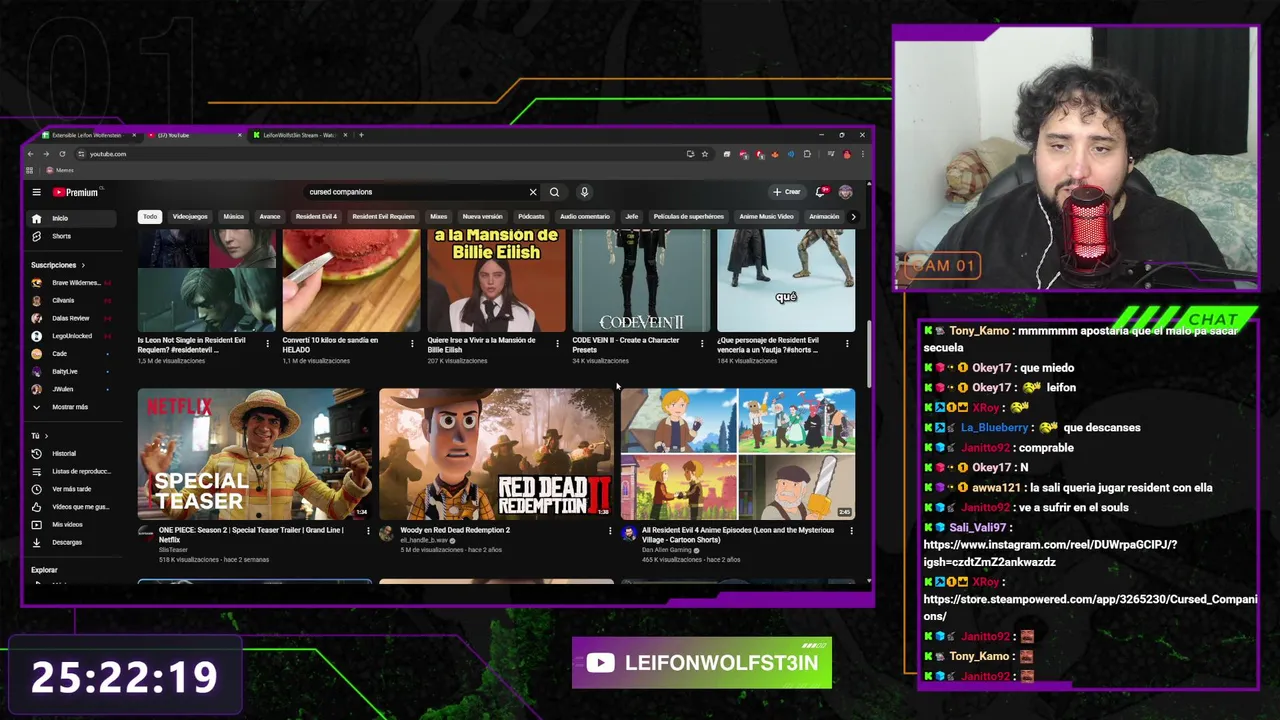The width and height of the screenshot is (1280, 720).
Task: Open the Chrome three-dot menu
Action: (862, 154)
